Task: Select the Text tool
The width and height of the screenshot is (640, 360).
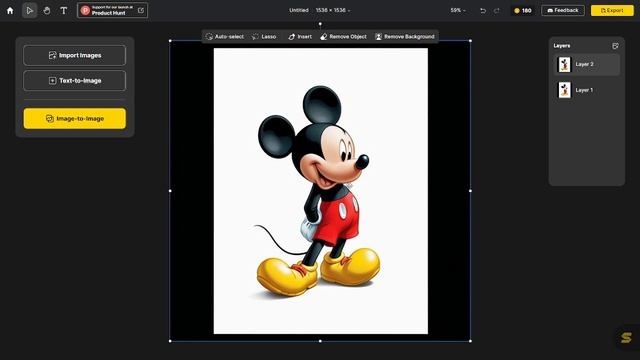Action: click(64, 11)
